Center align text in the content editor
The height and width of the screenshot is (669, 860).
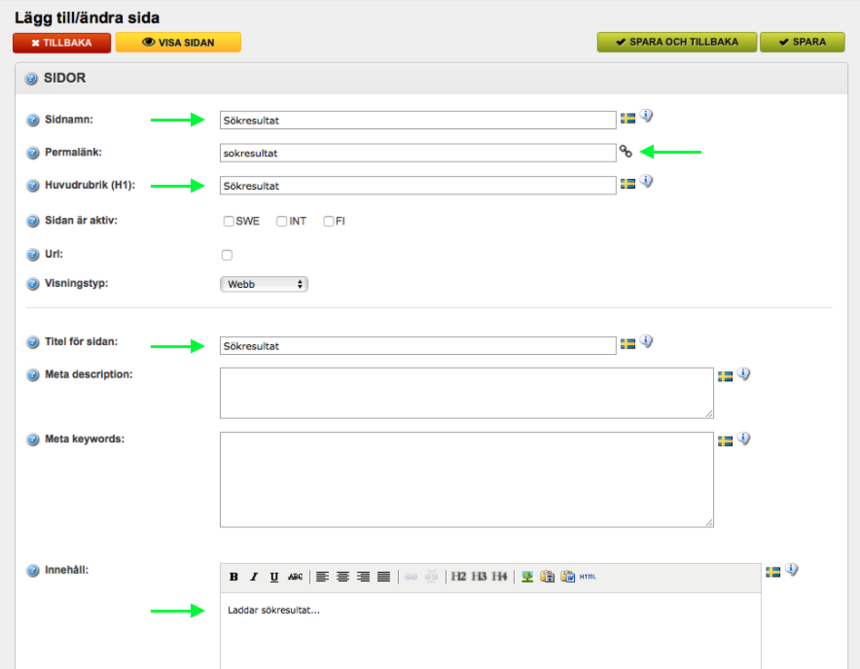(343, 577)
